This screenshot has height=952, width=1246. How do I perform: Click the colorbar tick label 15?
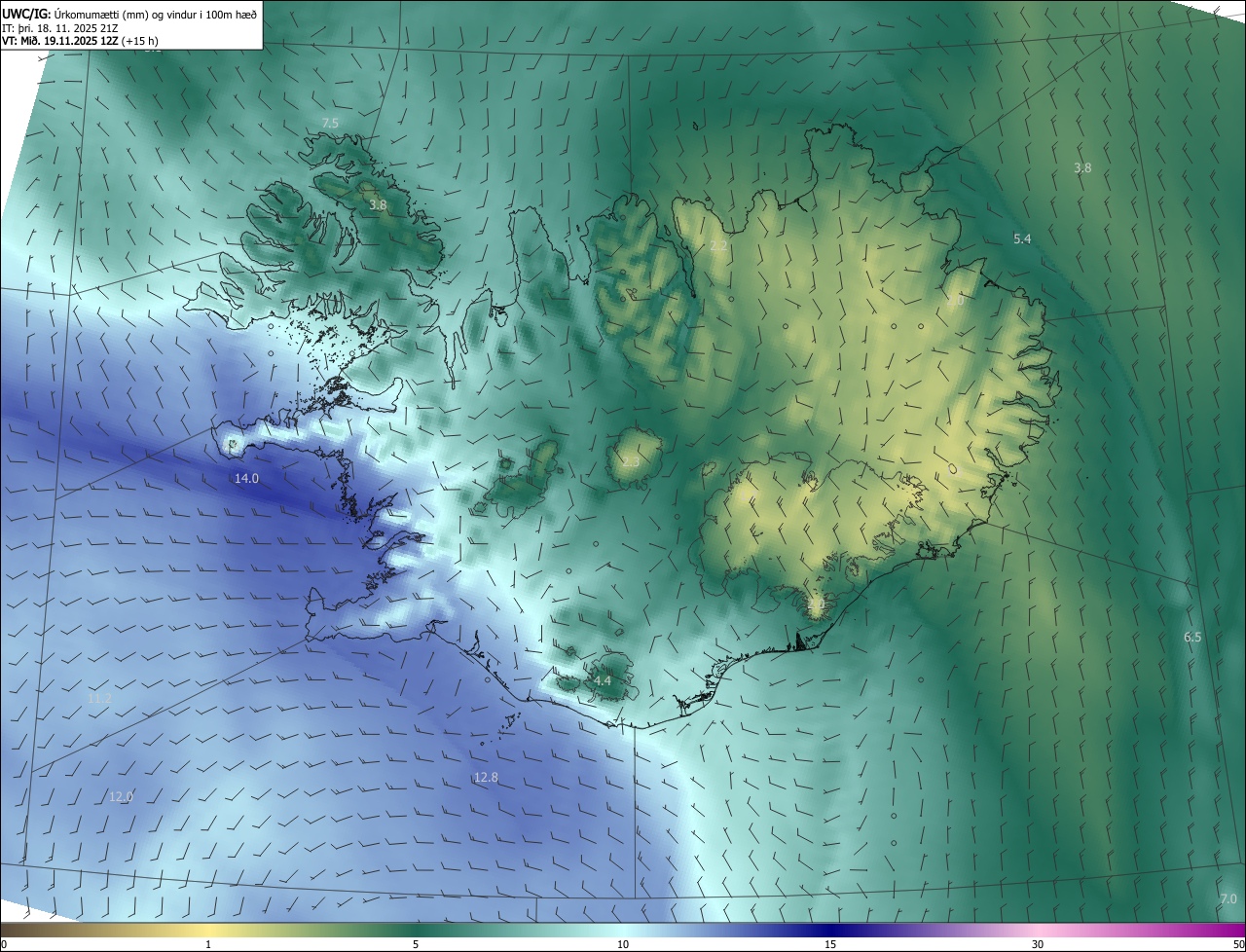point(830,944)
